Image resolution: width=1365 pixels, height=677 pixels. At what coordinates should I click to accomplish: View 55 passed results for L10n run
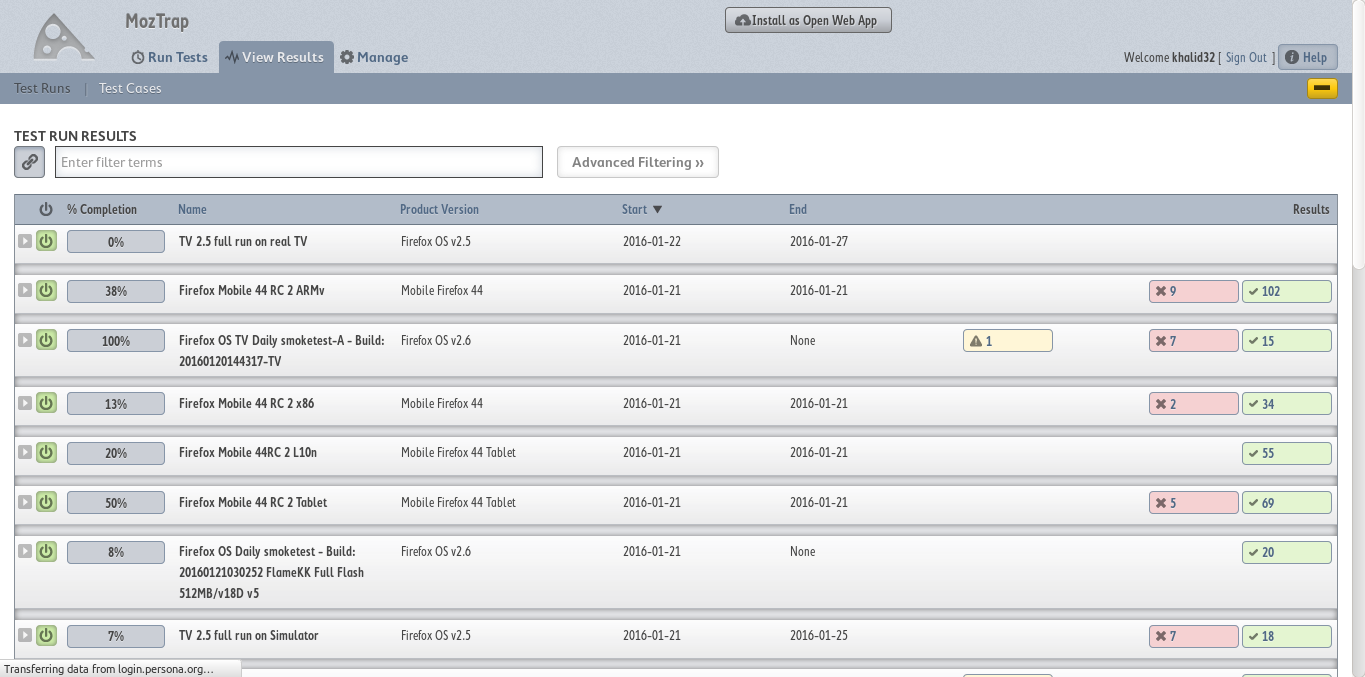1287,453
